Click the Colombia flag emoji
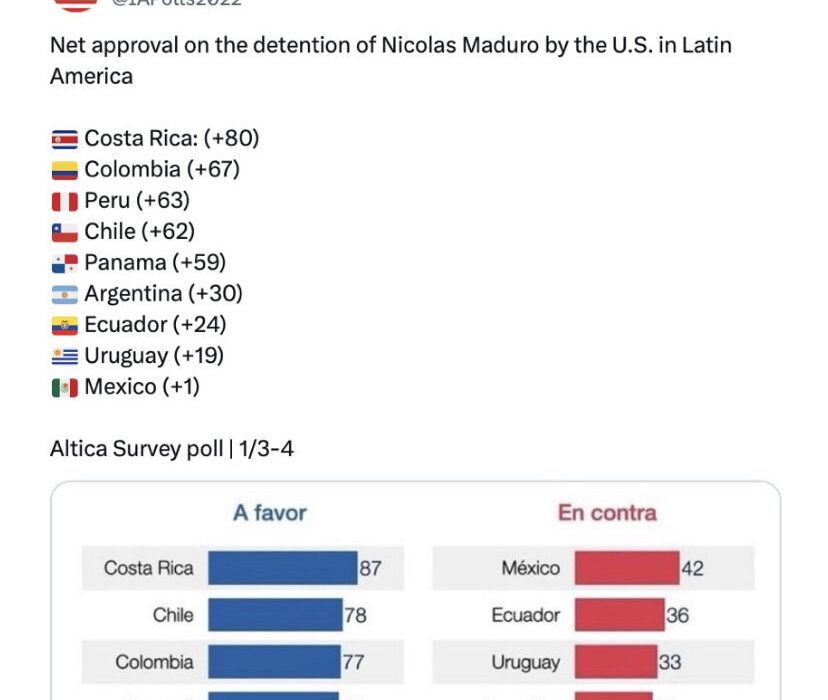828x700 pixels. coord(64,170)
